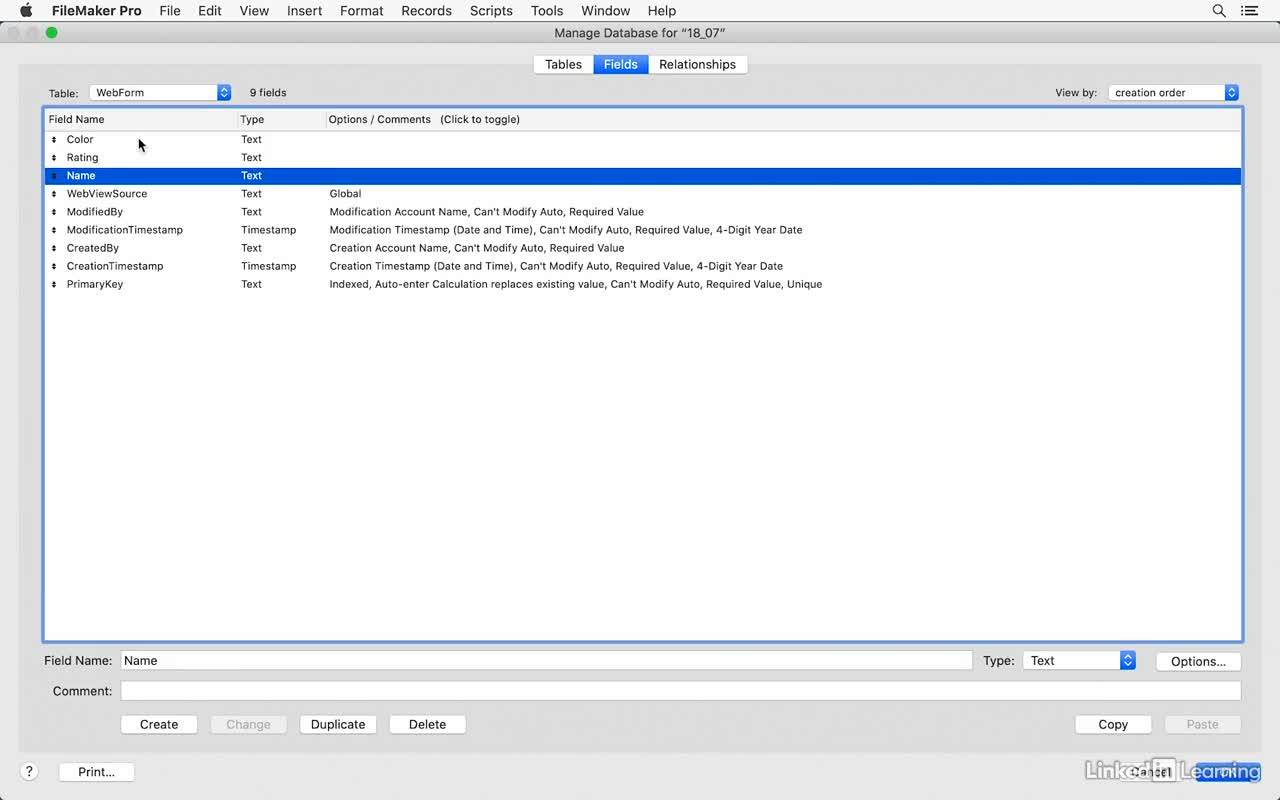The width and height of the screenshot is (1280, 800).
Task: Select the Color field row
Action: [x=643, y=140]
